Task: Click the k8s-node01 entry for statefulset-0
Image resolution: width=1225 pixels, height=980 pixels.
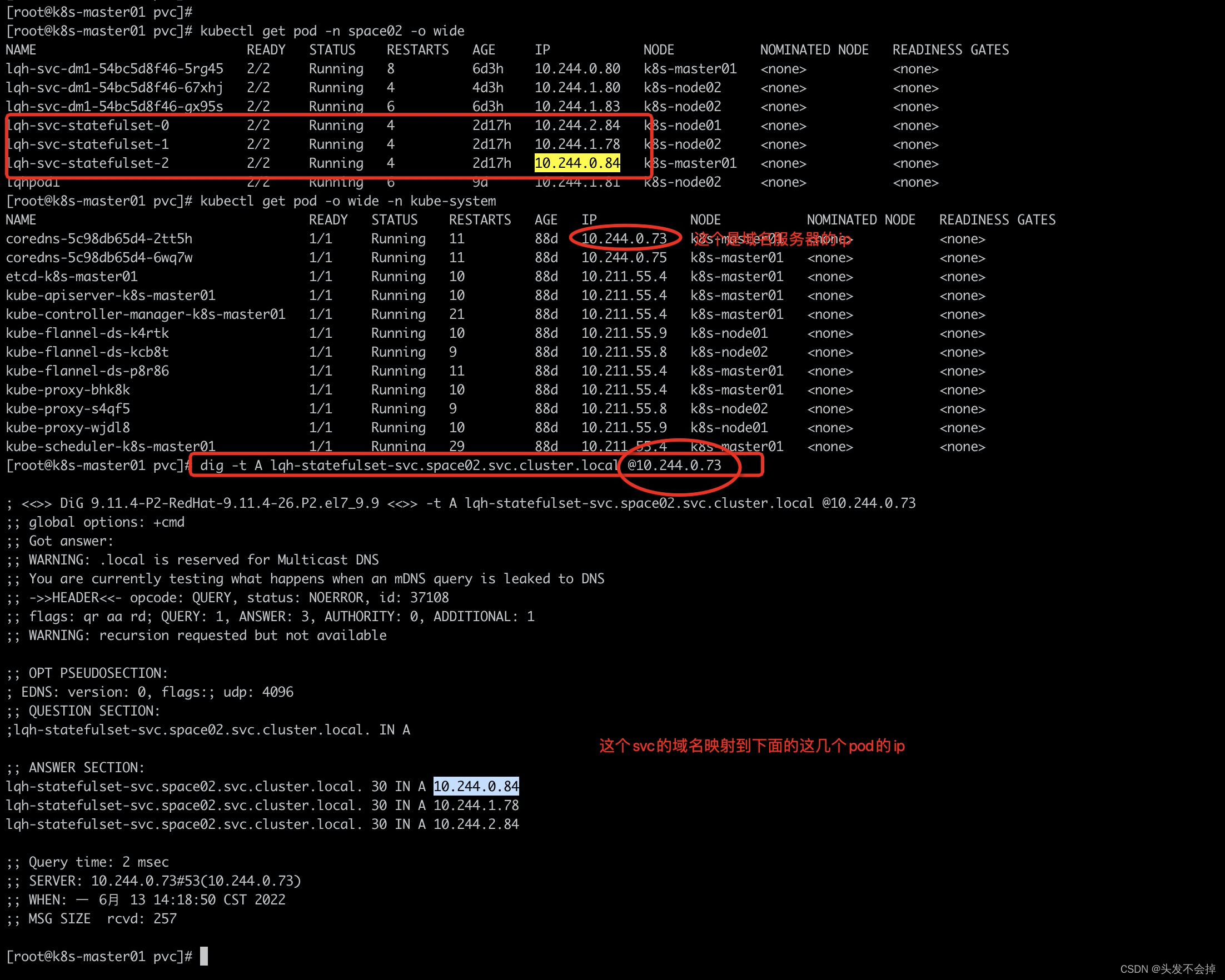Action: tap(686, 126)
